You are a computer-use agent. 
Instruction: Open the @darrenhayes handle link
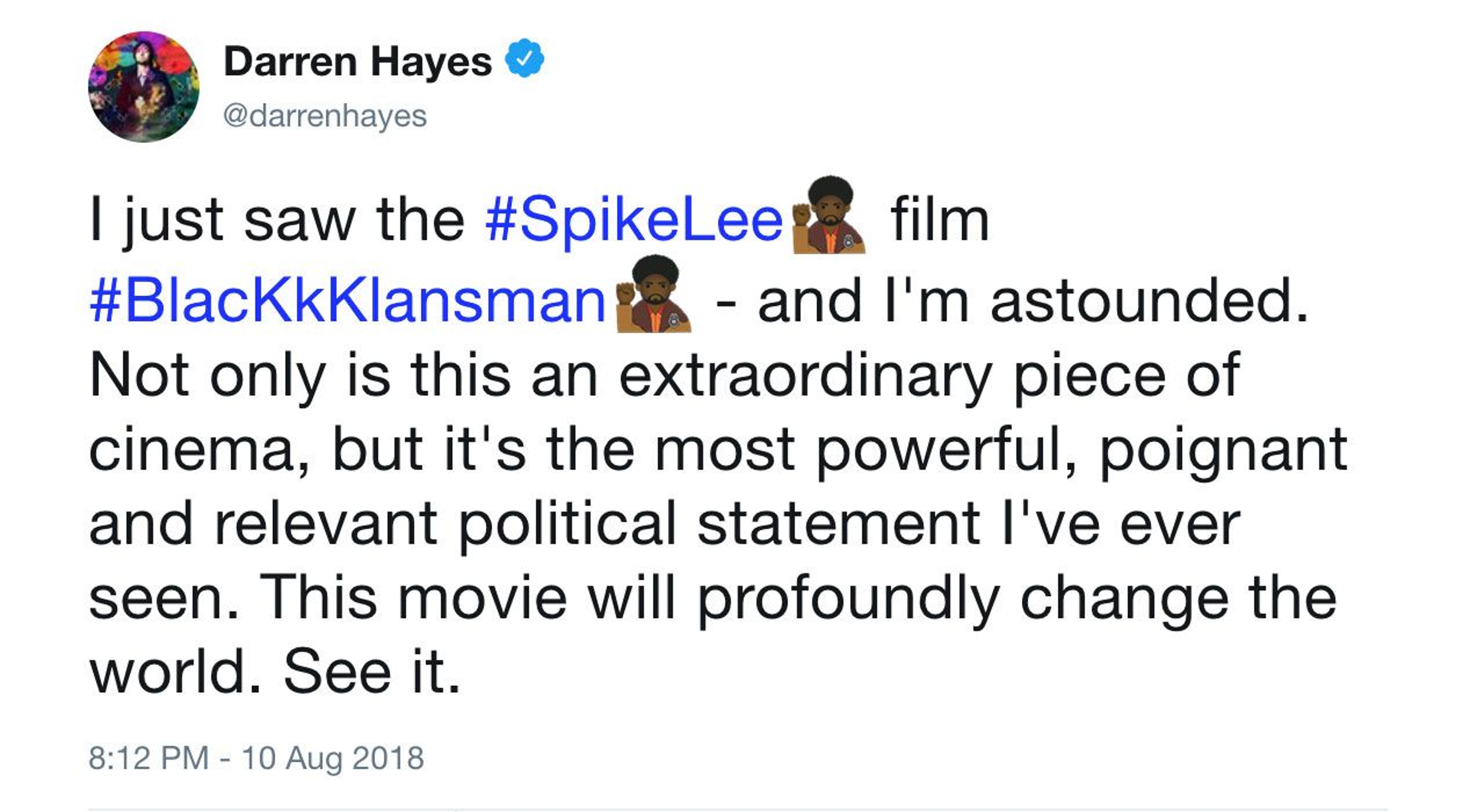click(325, 116)
